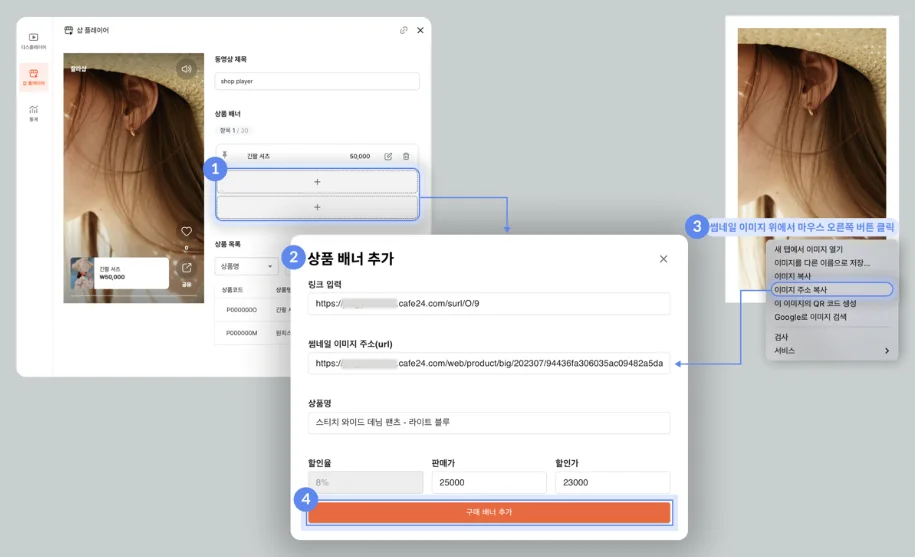
Task: Select the 샵 플레이어 sidebar icon
Action: coord(33,77)
